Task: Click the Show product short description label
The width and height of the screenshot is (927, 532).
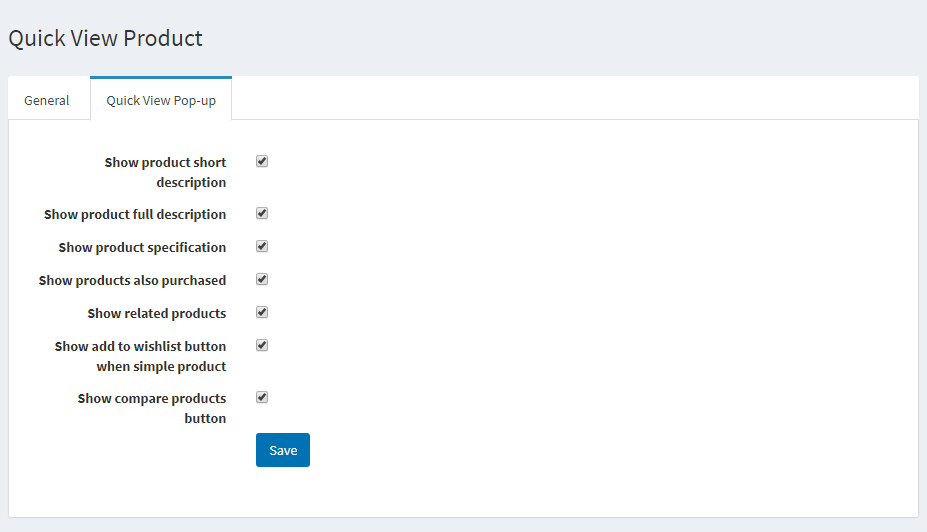Action: pyautogui.click(x=165, y=172)
